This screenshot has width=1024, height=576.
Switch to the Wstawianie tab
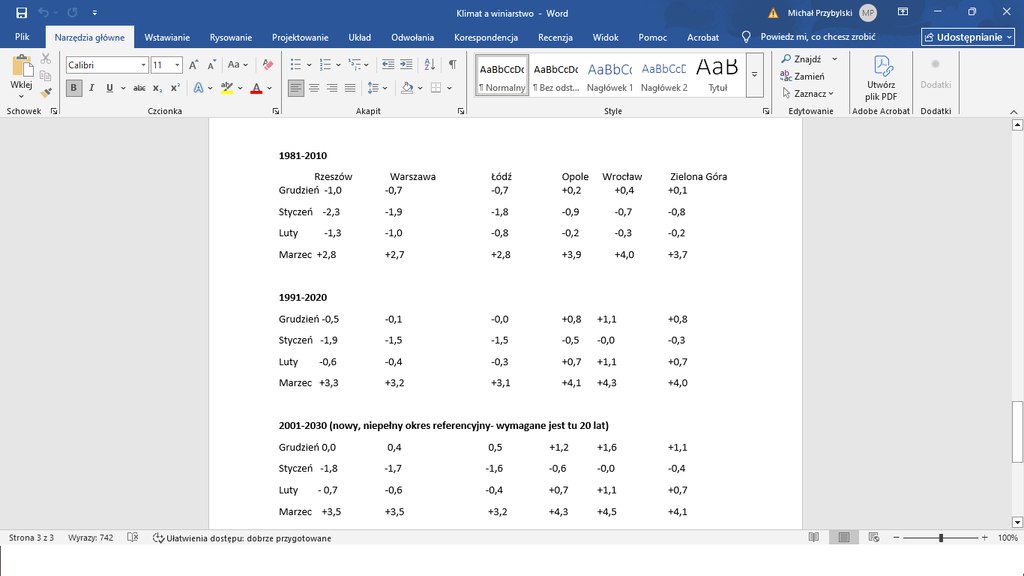tap(167, 37)
